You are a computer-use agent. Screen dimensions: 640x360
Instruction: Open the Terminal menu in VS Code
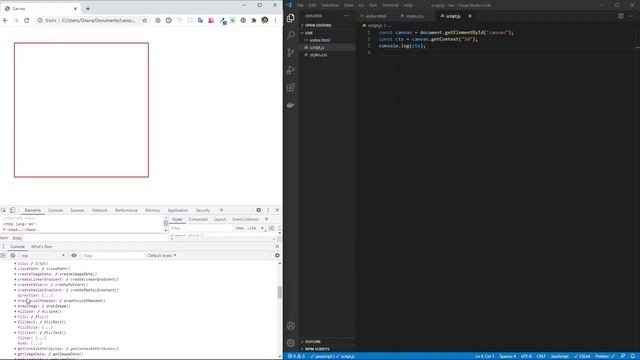pyautogui.click(x=390, y=5)
